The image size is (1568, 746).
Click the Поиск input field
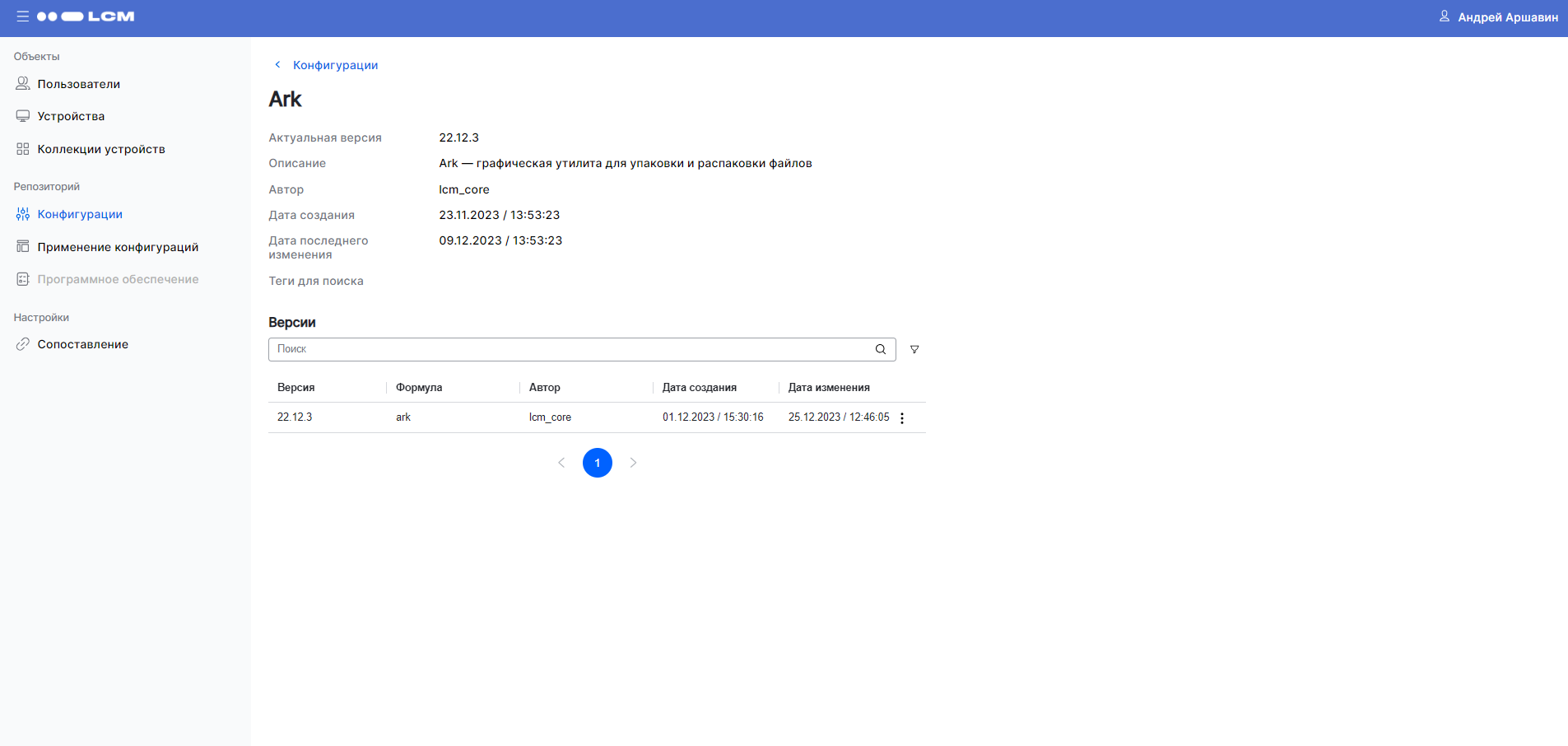pos(568,349)
